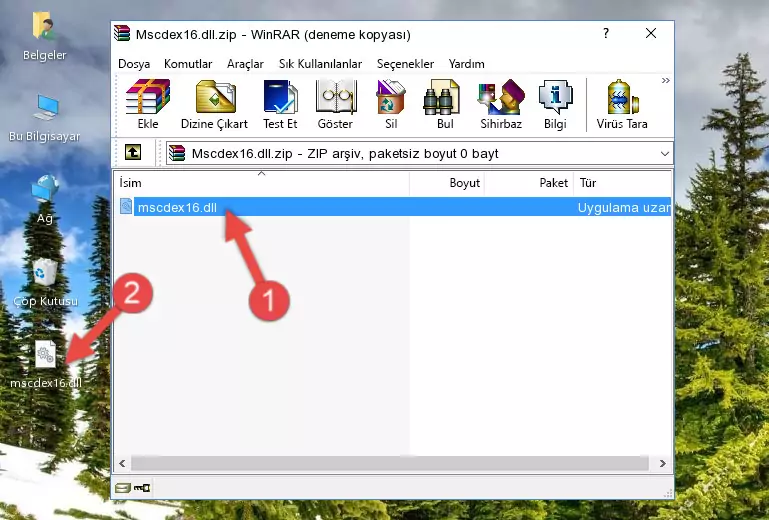
Task: Open the Komutlar menu
Action: tap(188, 64)
